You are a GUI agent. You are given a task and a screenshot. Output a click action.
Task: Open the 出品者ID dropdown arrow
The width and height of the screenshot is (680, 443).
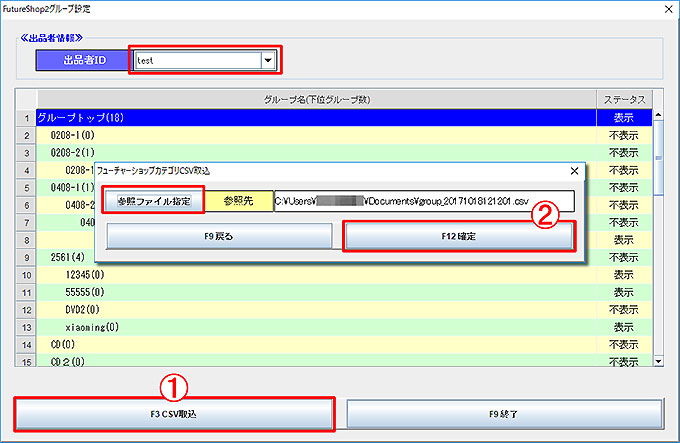pos(267,60)
